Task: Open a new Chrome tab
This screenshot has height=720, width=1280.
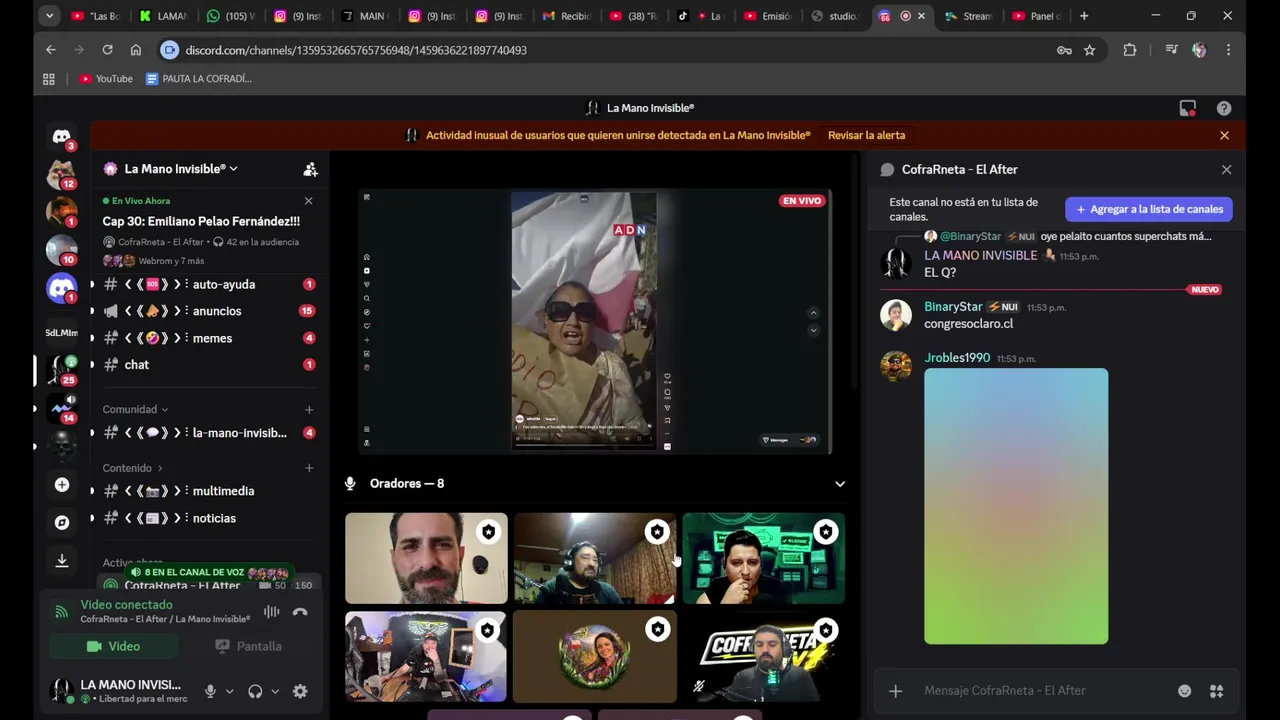Action: click(1084, 16)
